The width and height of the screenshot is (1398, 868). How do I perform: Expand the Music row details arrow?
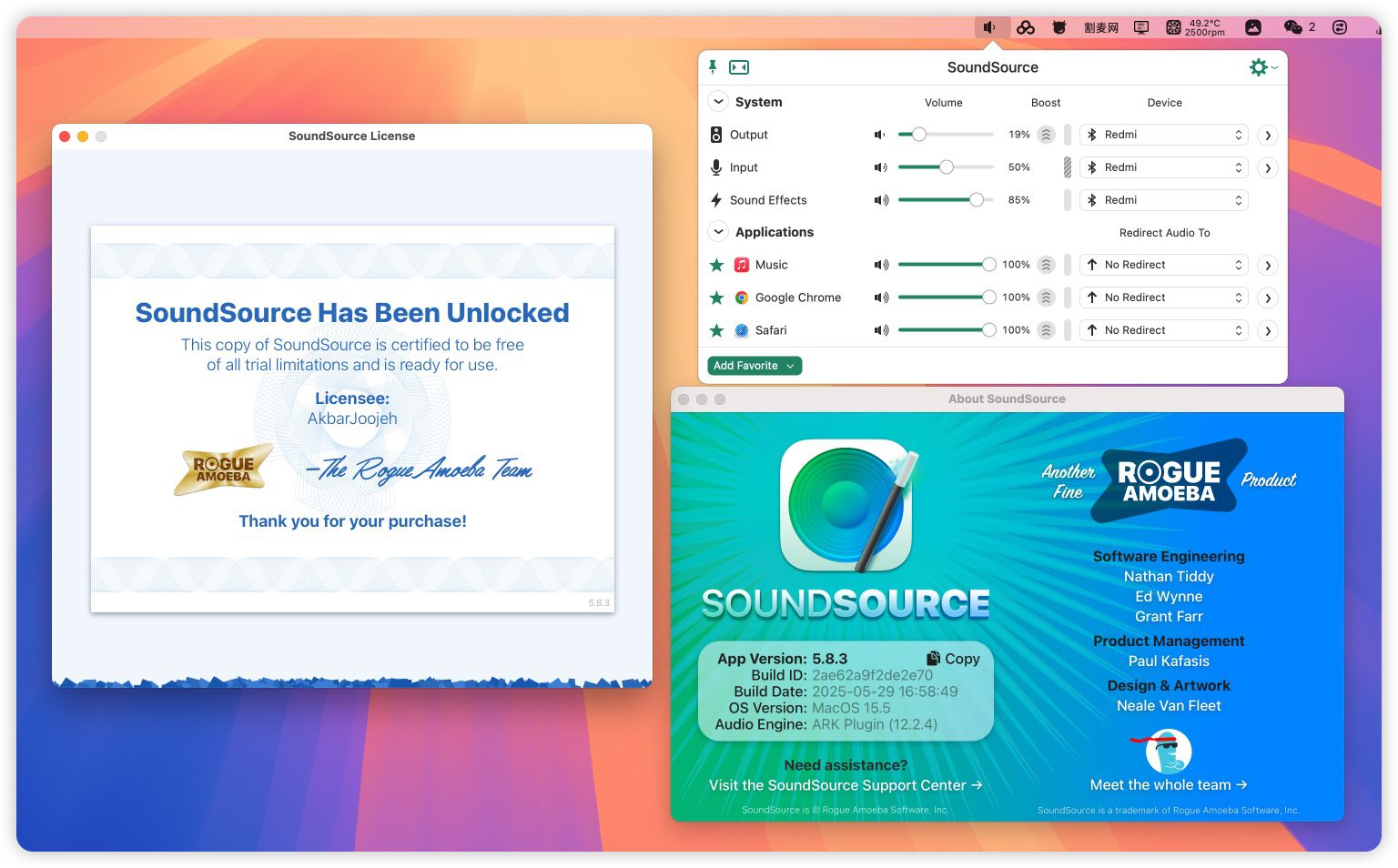[1267, 266]
